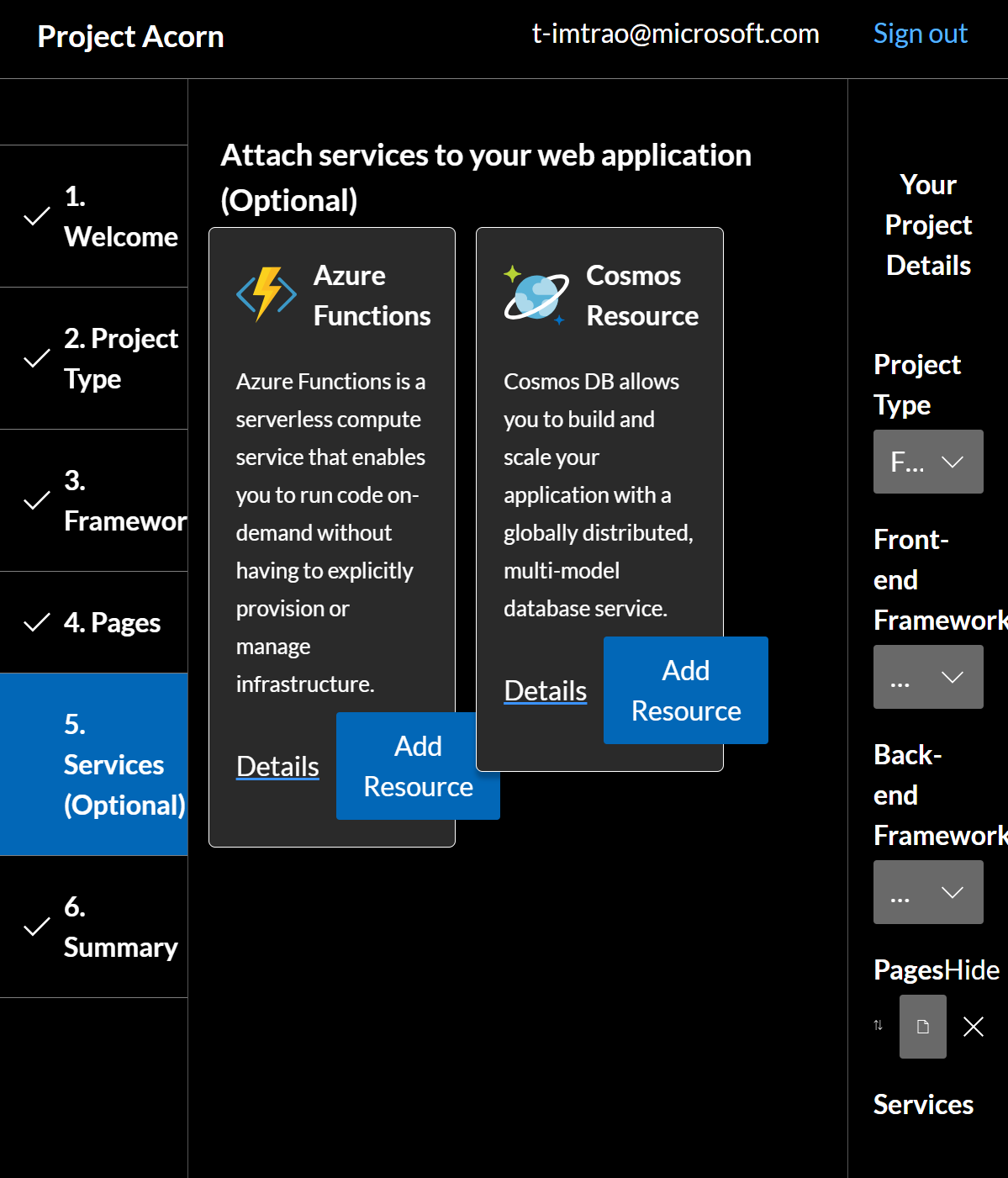Click the Azure Functions lightning icon
The height and width of the screenshot is (1178, 1008).
tap(267, 294)
